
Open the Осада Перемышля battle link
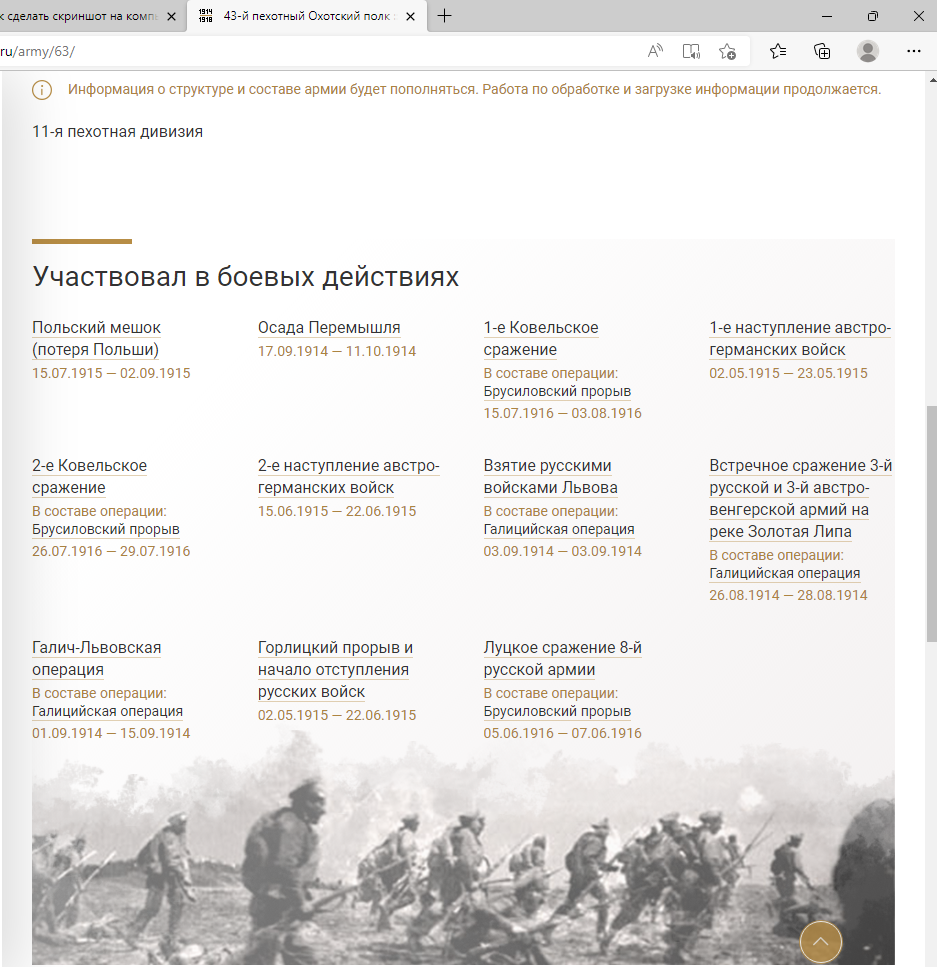coord(329,328)
